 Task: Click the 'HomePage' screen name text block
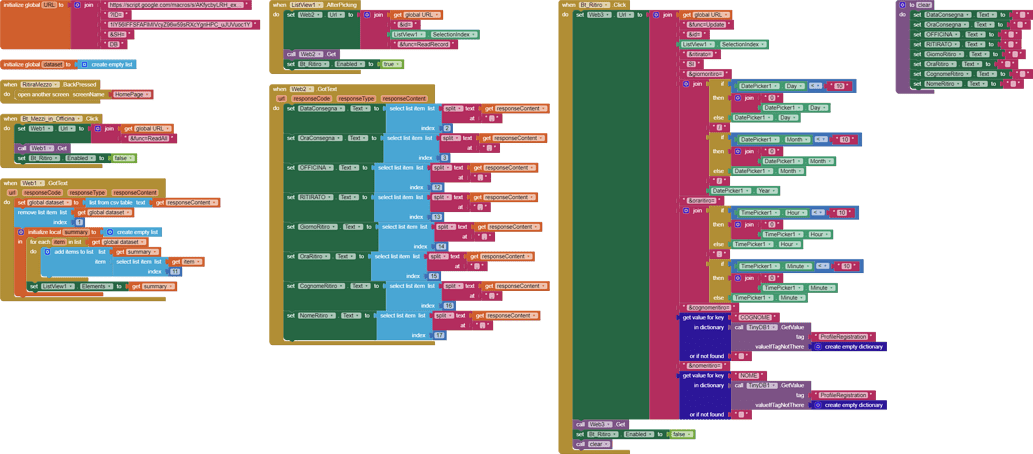[x=128, y=94]
